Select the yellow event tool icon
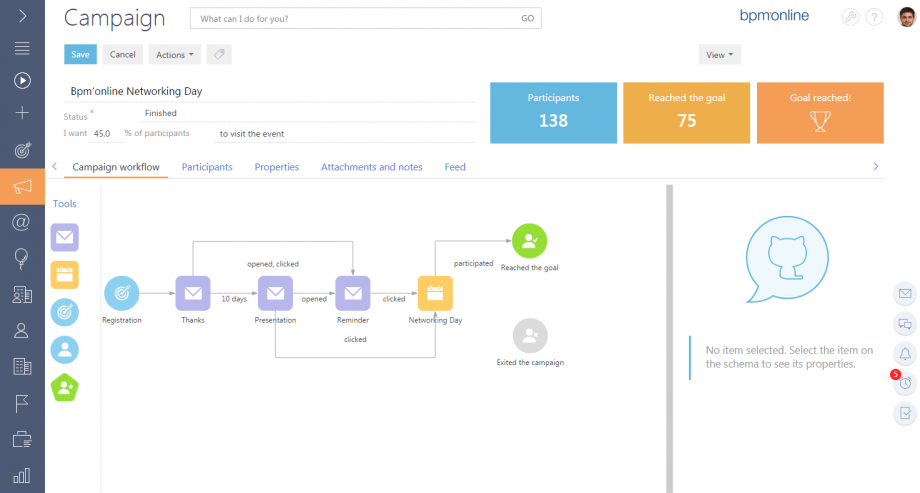This screenshot has height=493, width=920. [x=65, y=275]
